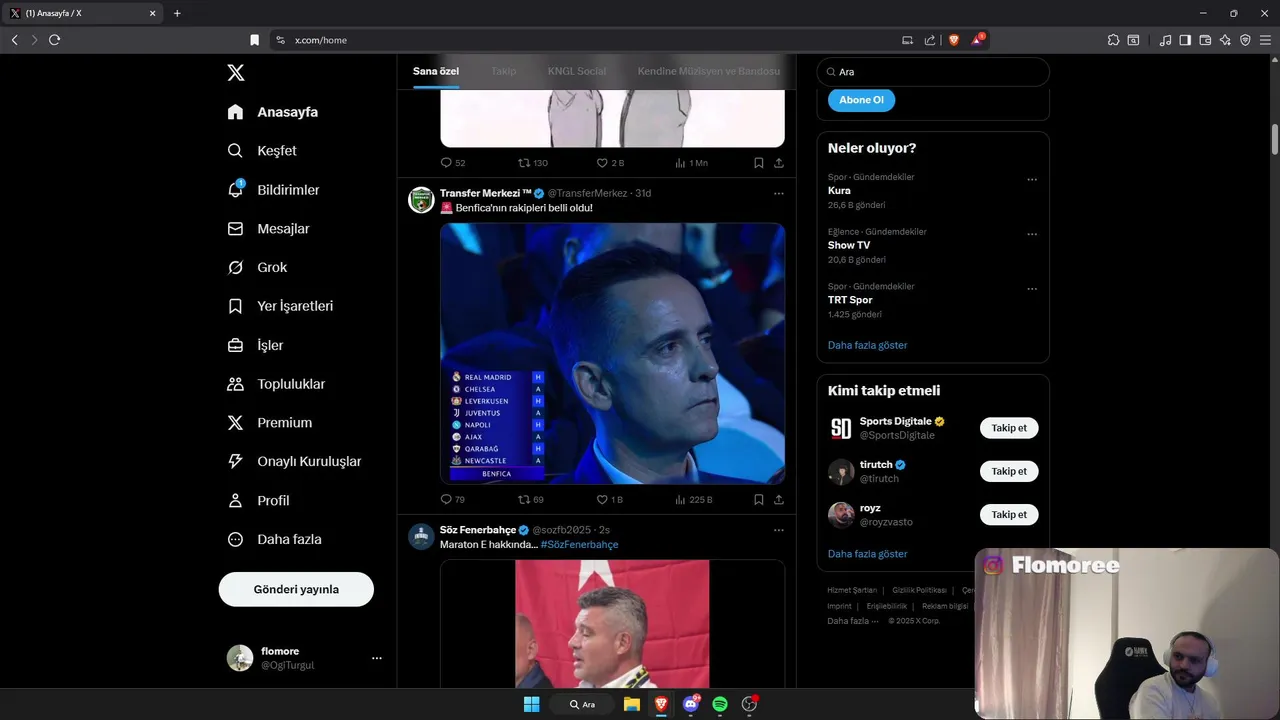
Task: Show more follow suggestions
Action: tap(868, 554)
